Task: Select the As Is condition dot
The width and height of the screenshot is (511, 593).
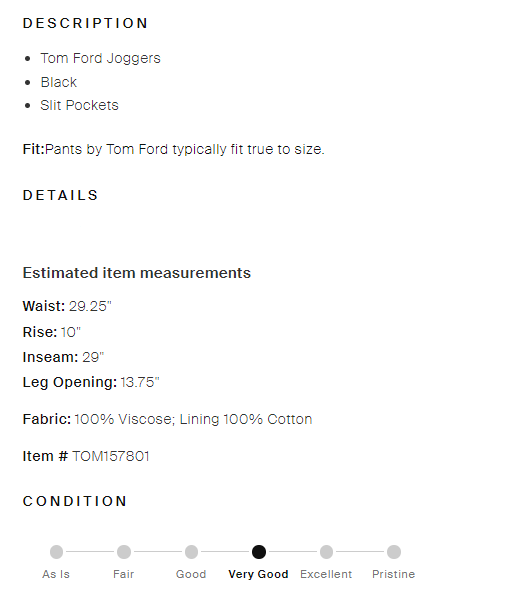Action: [x=56, y=552]
